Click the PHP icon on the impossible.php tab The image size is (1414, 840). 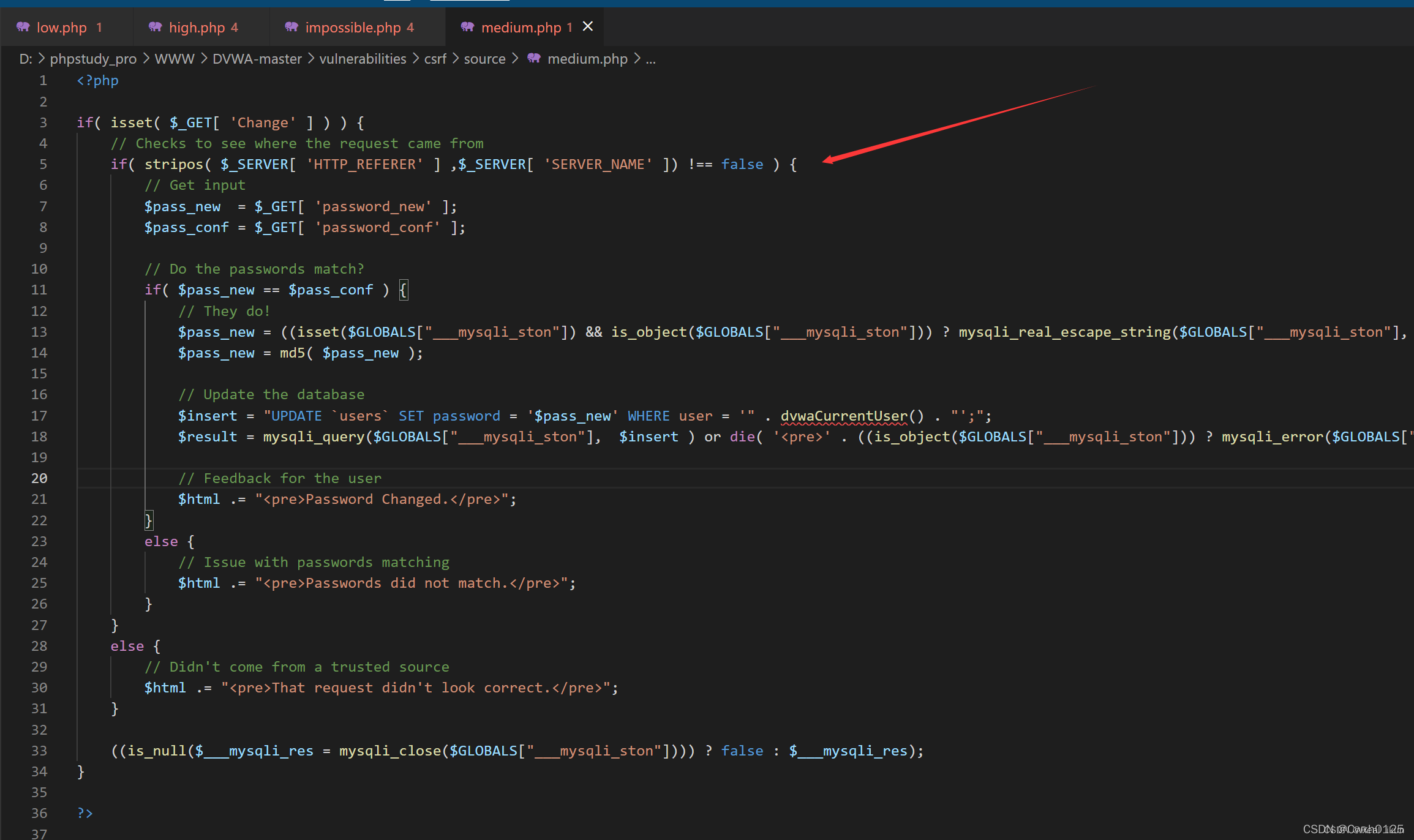[x=291, y=27]
